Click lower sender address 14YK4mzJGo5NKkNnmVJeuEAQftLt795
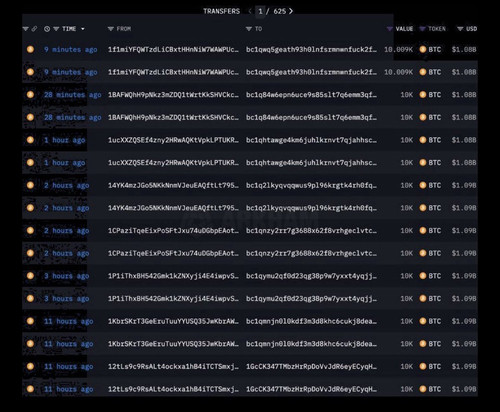Screen dimensions: 500x412 tap(173, 208)
